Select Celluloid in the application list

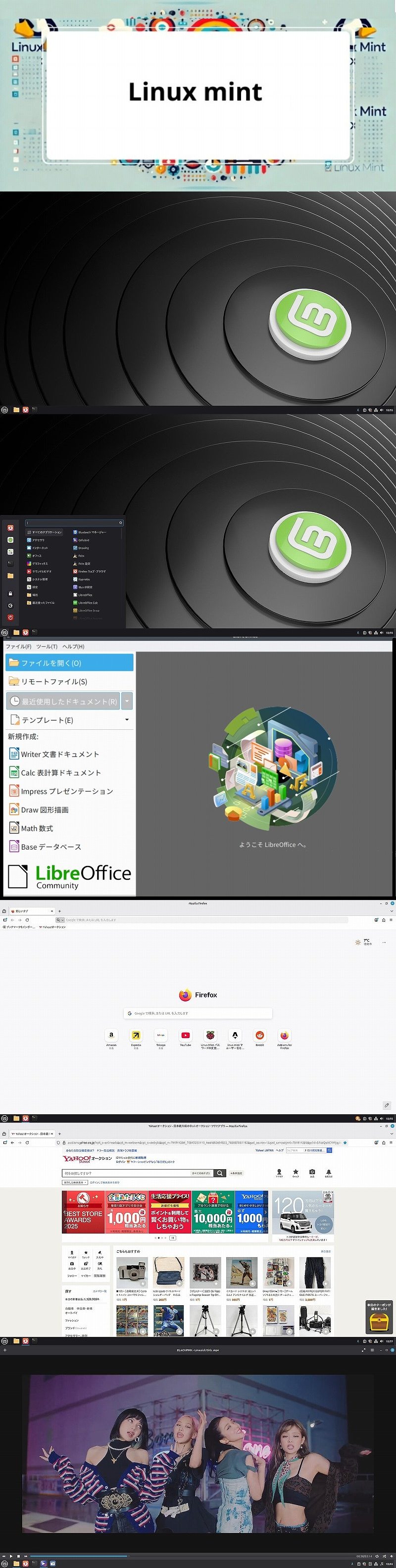[84, 540]
